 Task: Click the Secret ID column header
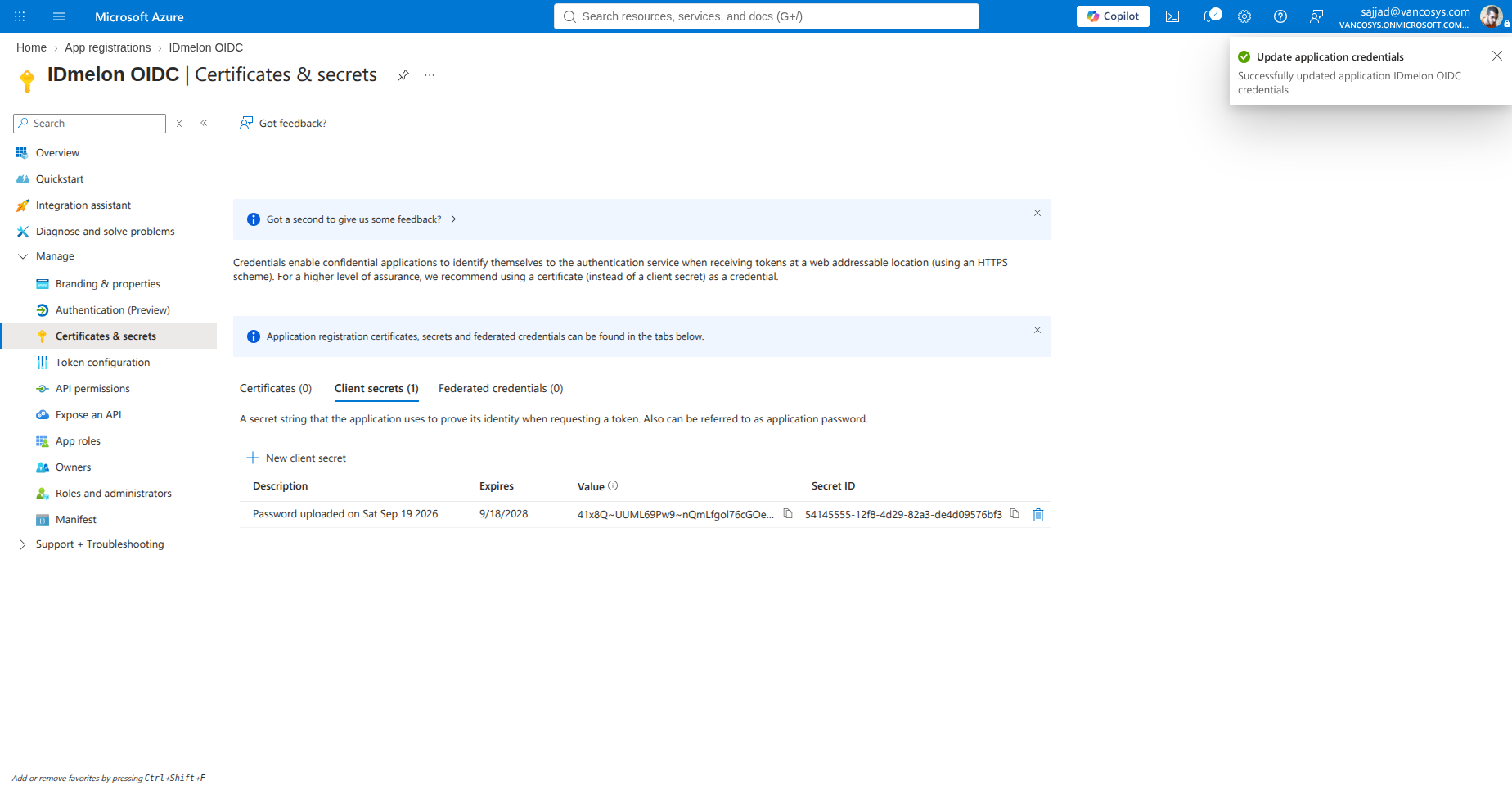(x=833, y=486)
